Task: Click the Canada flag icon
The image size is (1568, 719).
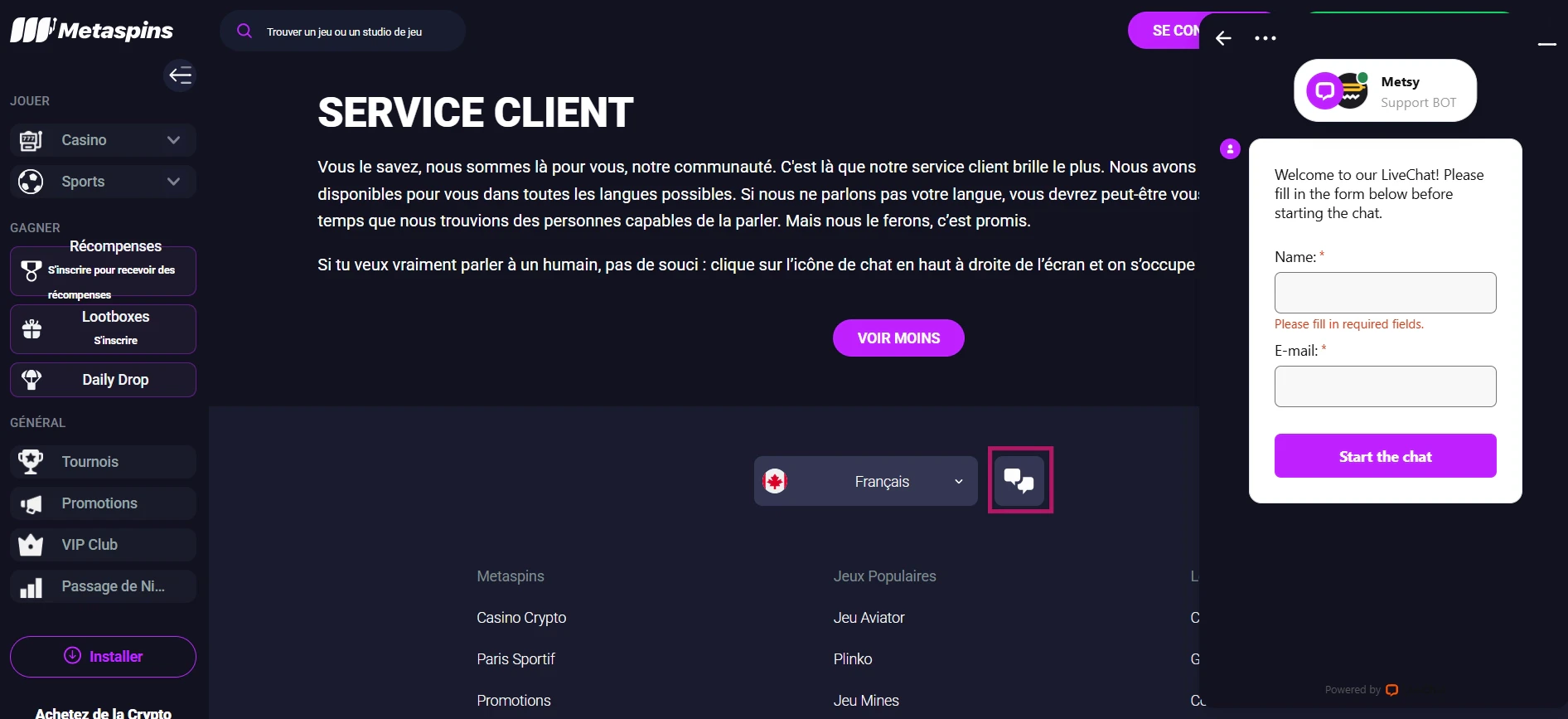Action: [x=775, y=481]
